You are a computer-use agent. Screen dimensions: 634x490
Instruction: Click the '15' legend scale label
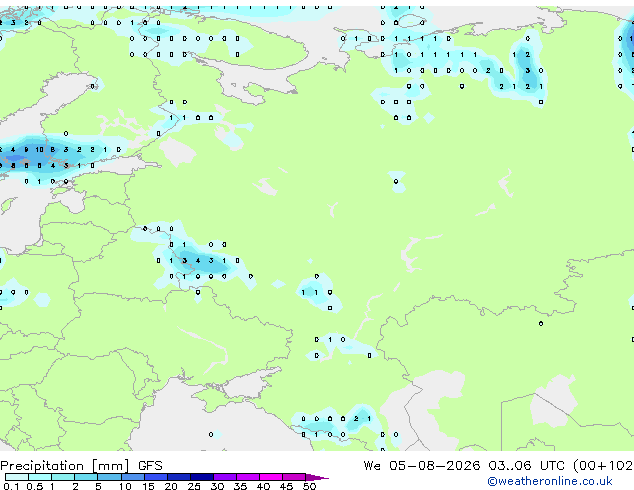coord(148,486)
